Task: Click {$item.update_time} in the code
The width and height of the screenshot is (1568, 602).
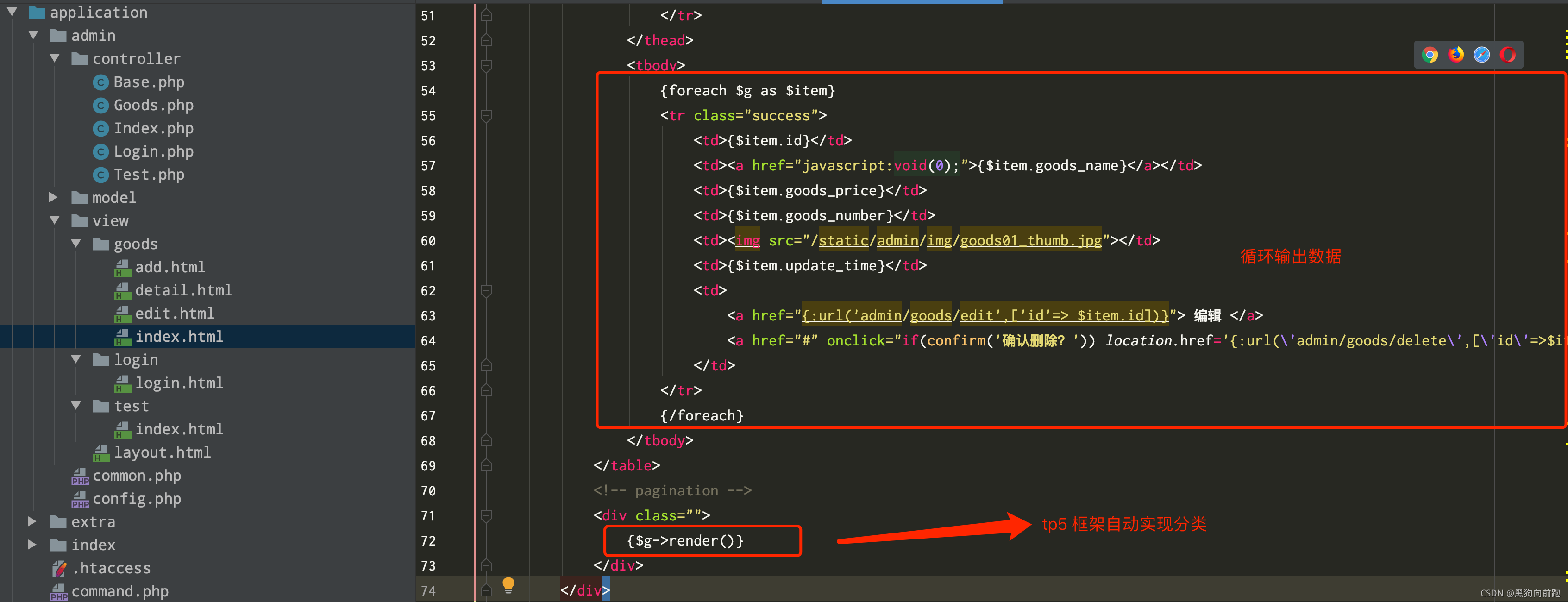Action: (x=806, y=266)
